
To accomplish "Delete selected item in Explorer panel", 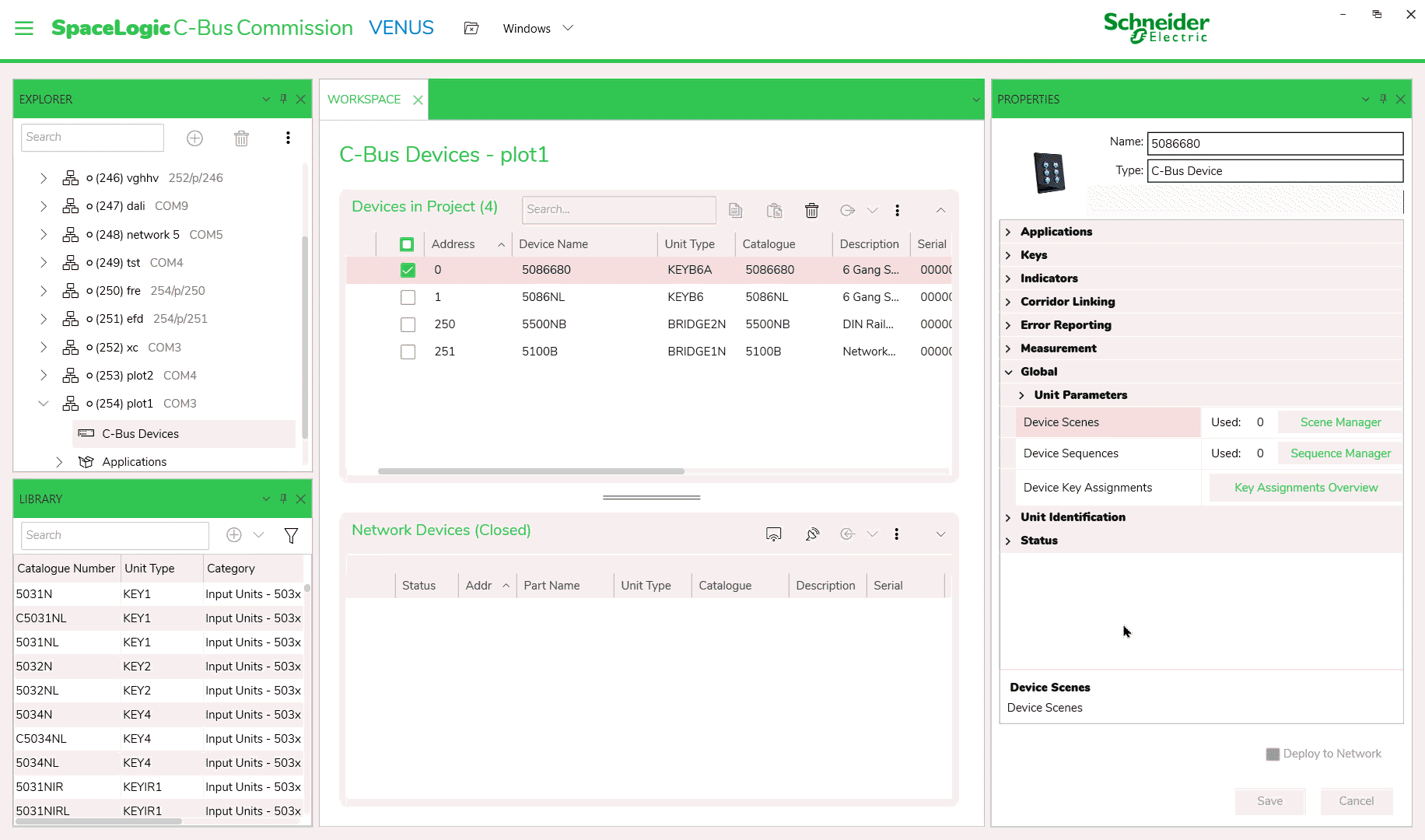I will tap(241, 138).
